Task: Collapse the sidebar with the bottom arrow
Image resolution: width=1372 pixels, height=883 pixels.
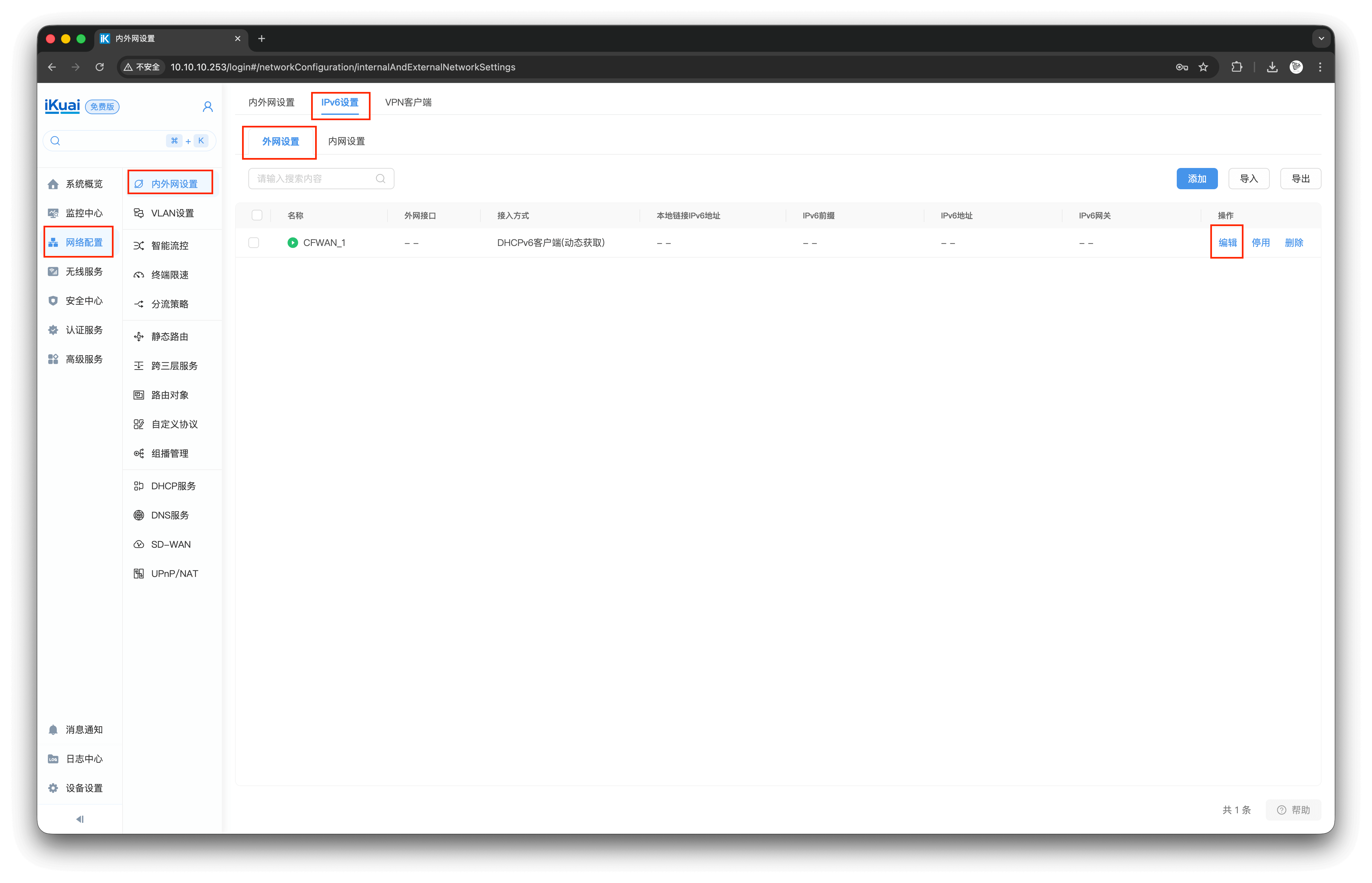Action: [80, 819]
